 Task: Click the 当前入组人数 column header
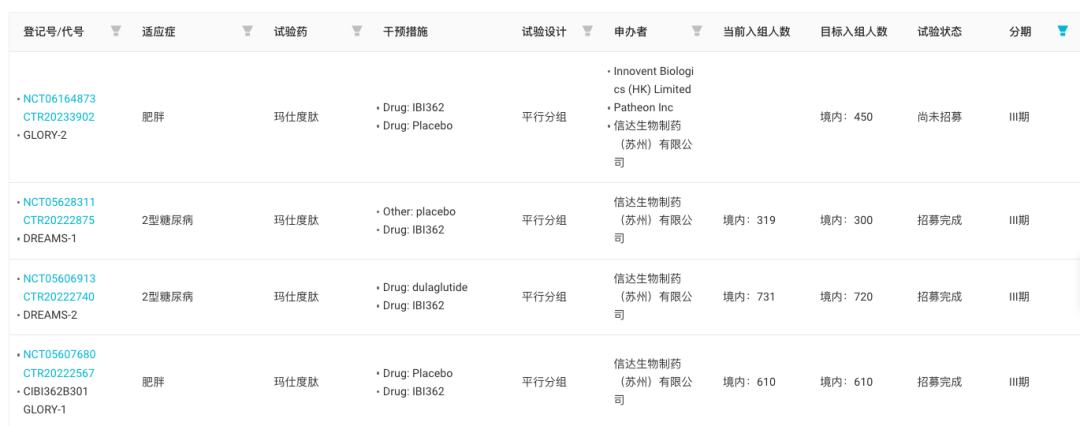click(756, 32)
